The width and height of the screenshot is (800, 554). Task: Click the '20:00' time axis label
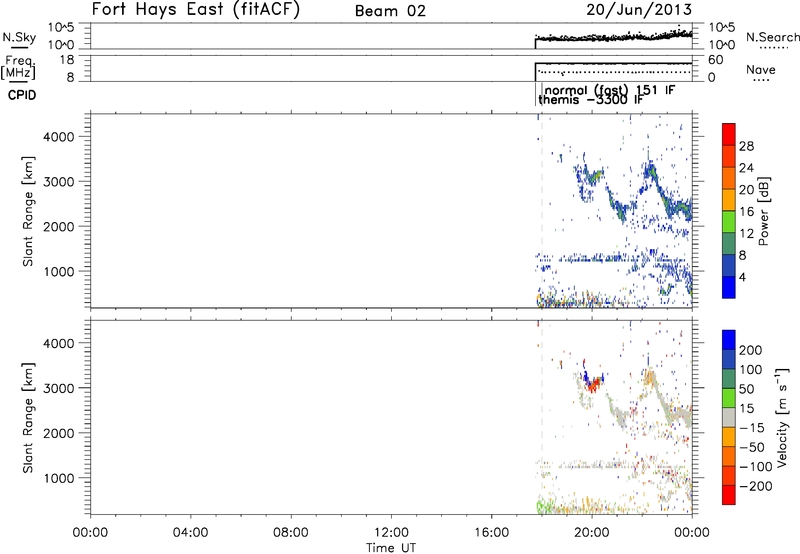coord(591,533)
